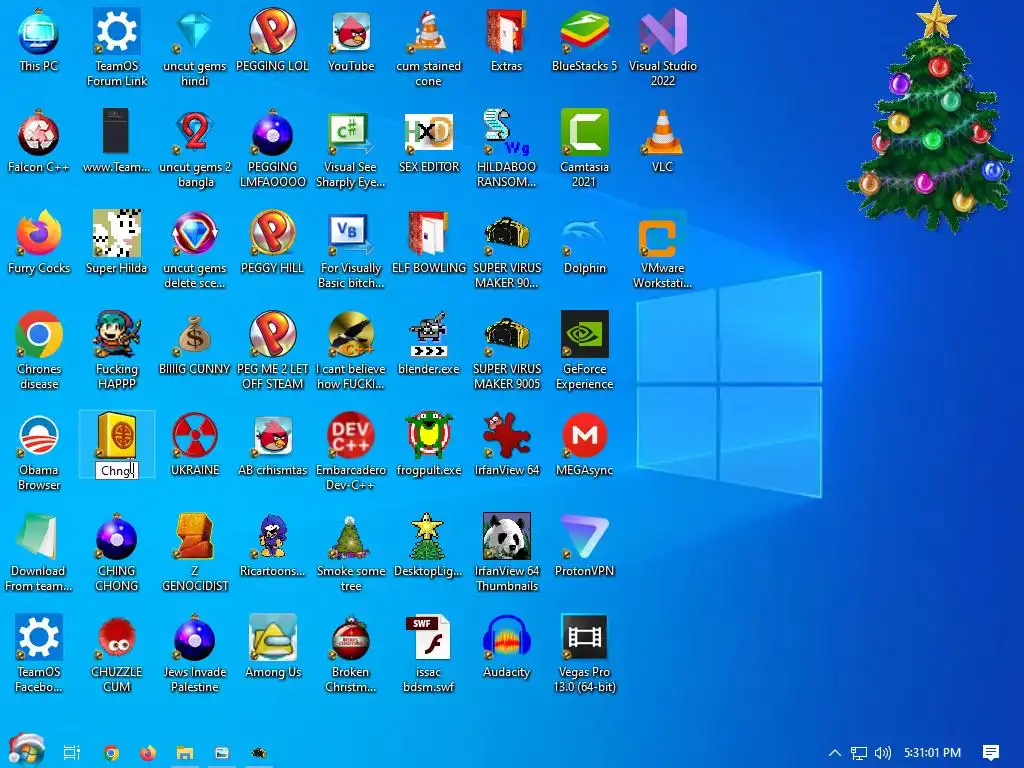The width and height of the screenshot is (1024, 768).
Task: Open the notification Action Center
Action: [991, 752]
